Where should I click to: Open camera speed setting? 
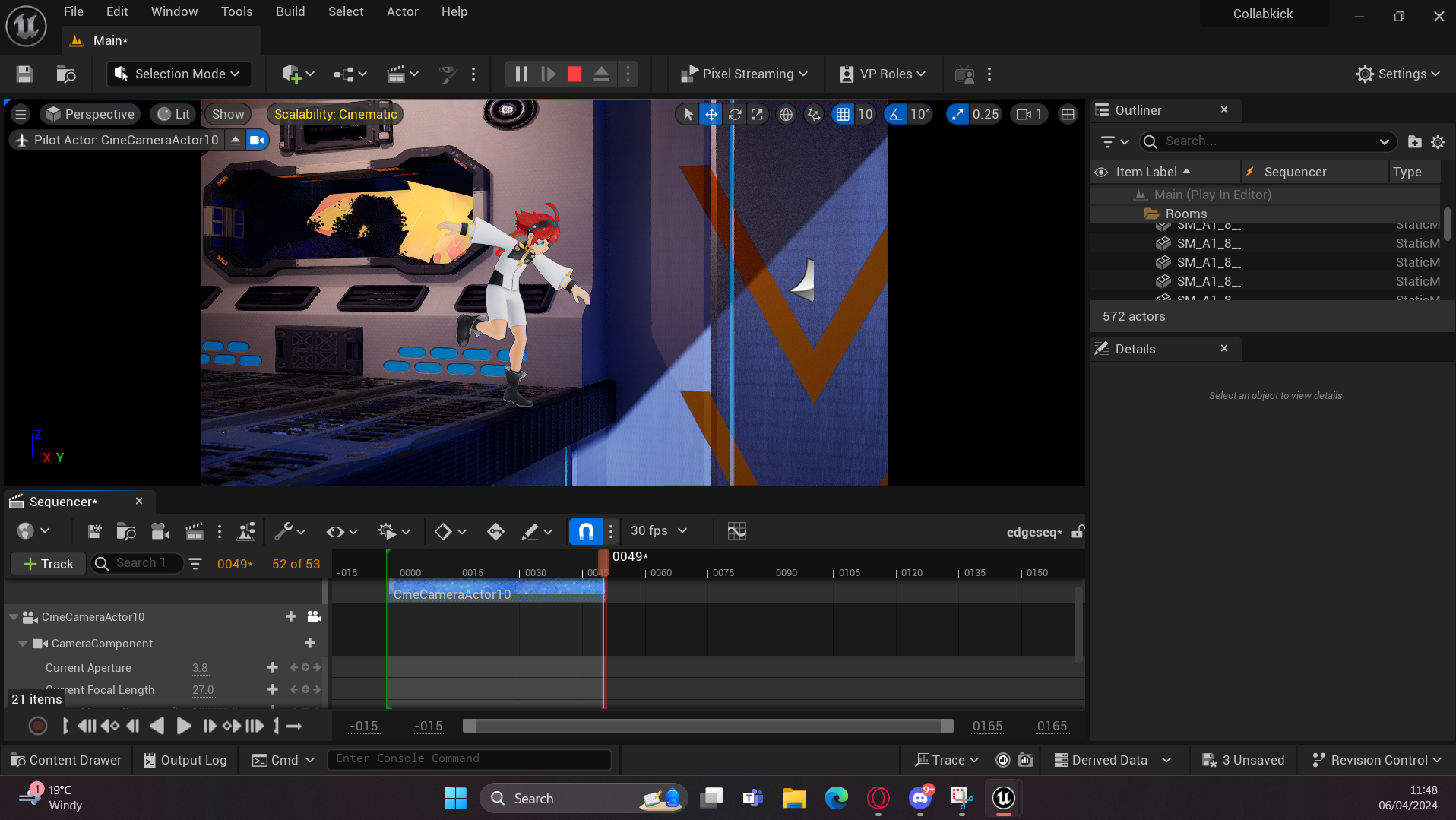click(x=1030, y=114)
